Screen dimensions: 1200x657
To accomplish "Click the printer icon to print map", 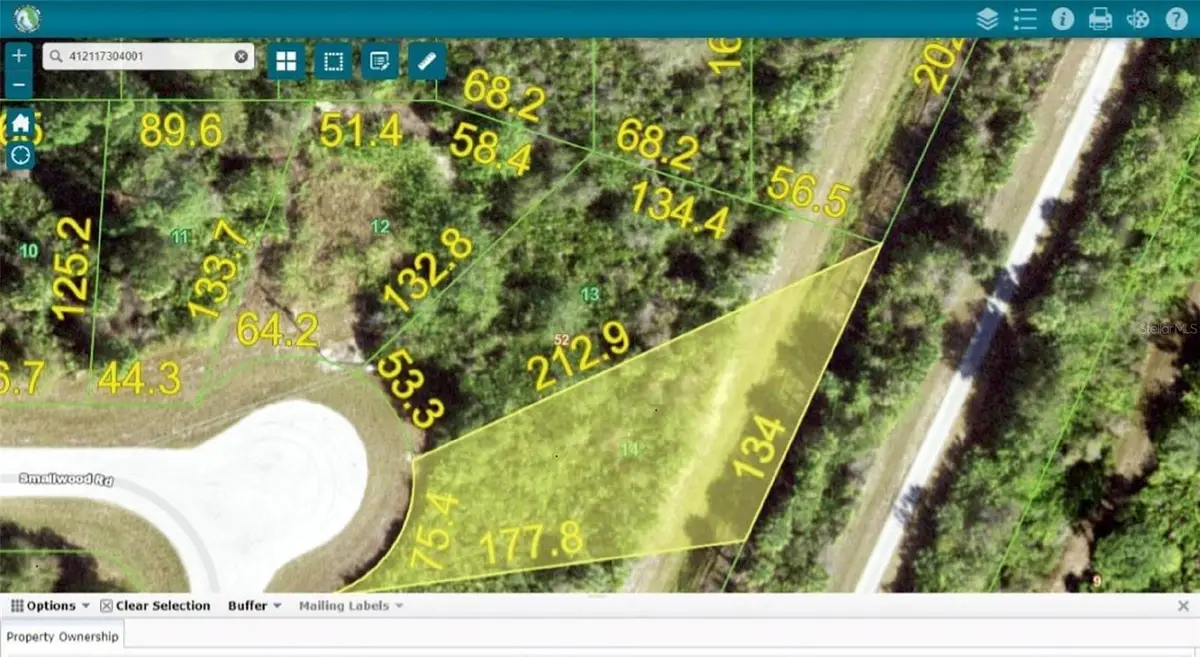I will 1100,19.
